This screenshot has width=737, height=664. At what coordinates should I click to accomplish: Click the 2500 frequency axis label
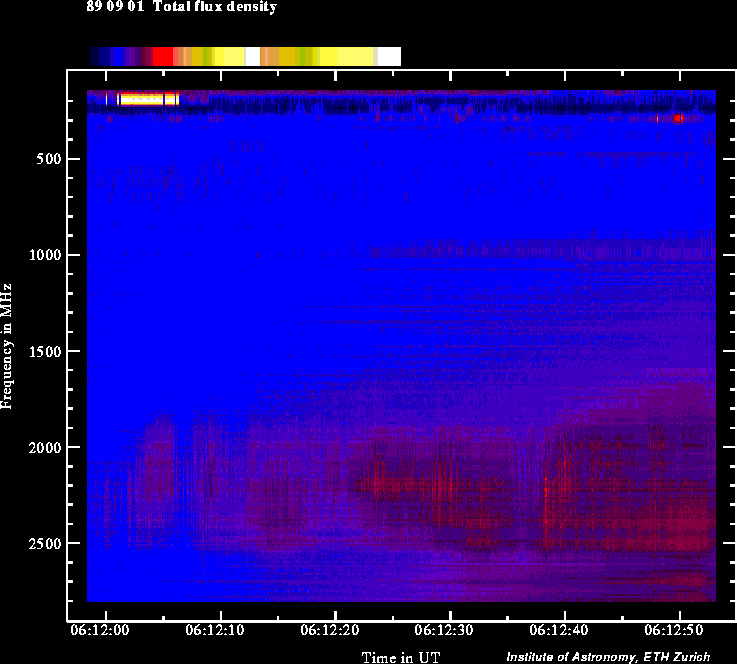(45, 543)
